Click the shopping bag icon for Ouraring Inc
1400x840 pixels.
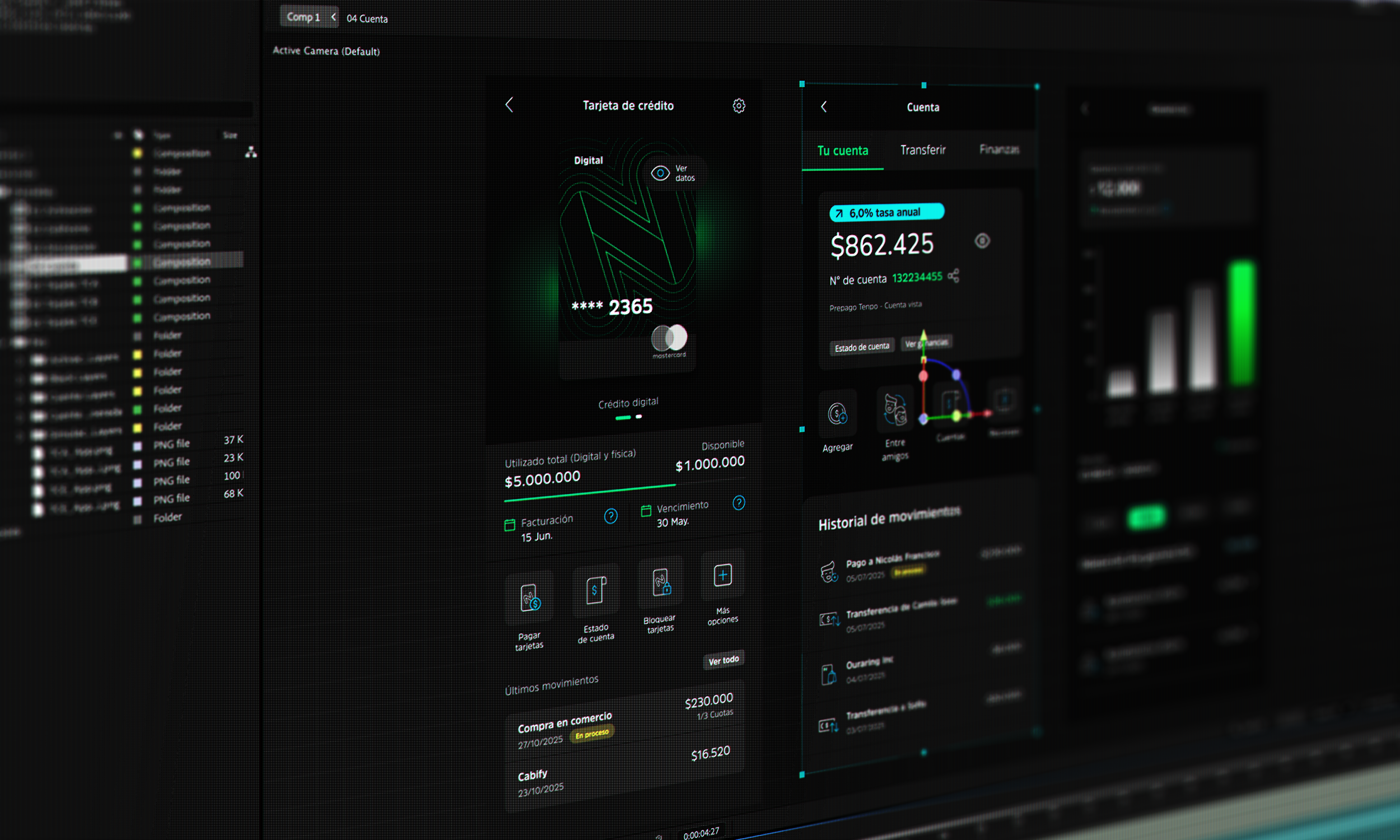828,675
